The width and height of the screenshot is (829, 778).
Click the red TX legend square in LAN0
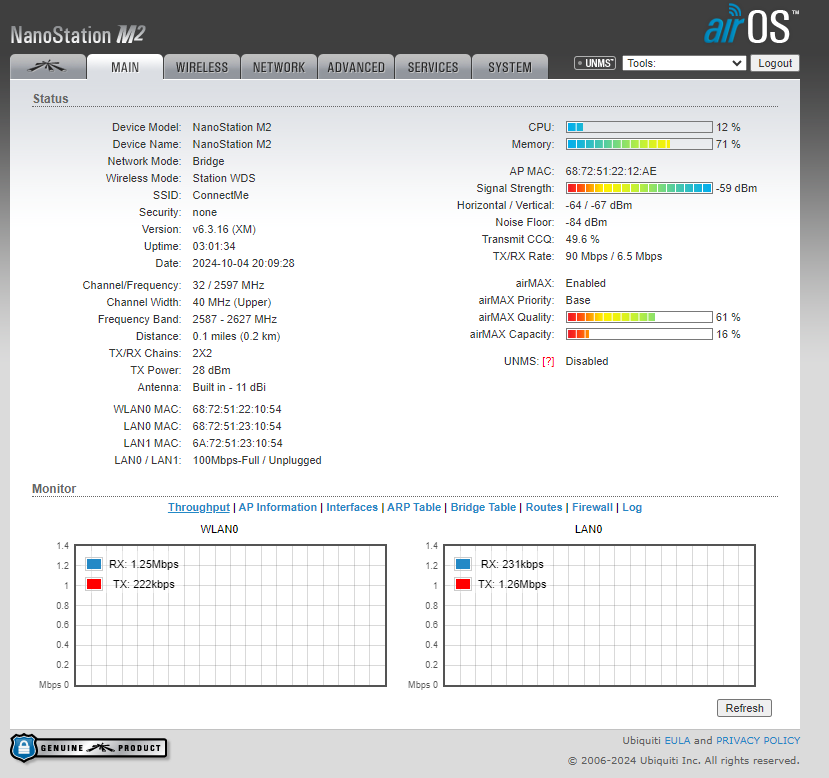pyautogui.click(x=463, y=584)
